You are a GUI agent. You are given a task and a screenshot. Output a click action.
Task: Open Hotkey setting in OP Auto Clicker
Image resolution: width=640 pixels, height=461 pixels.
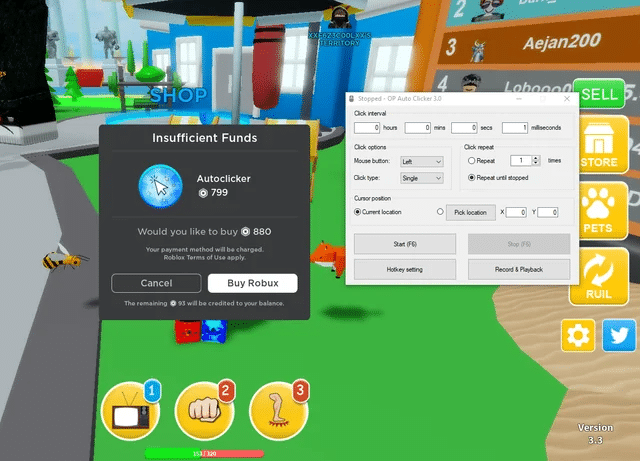(x=405, y=269)
